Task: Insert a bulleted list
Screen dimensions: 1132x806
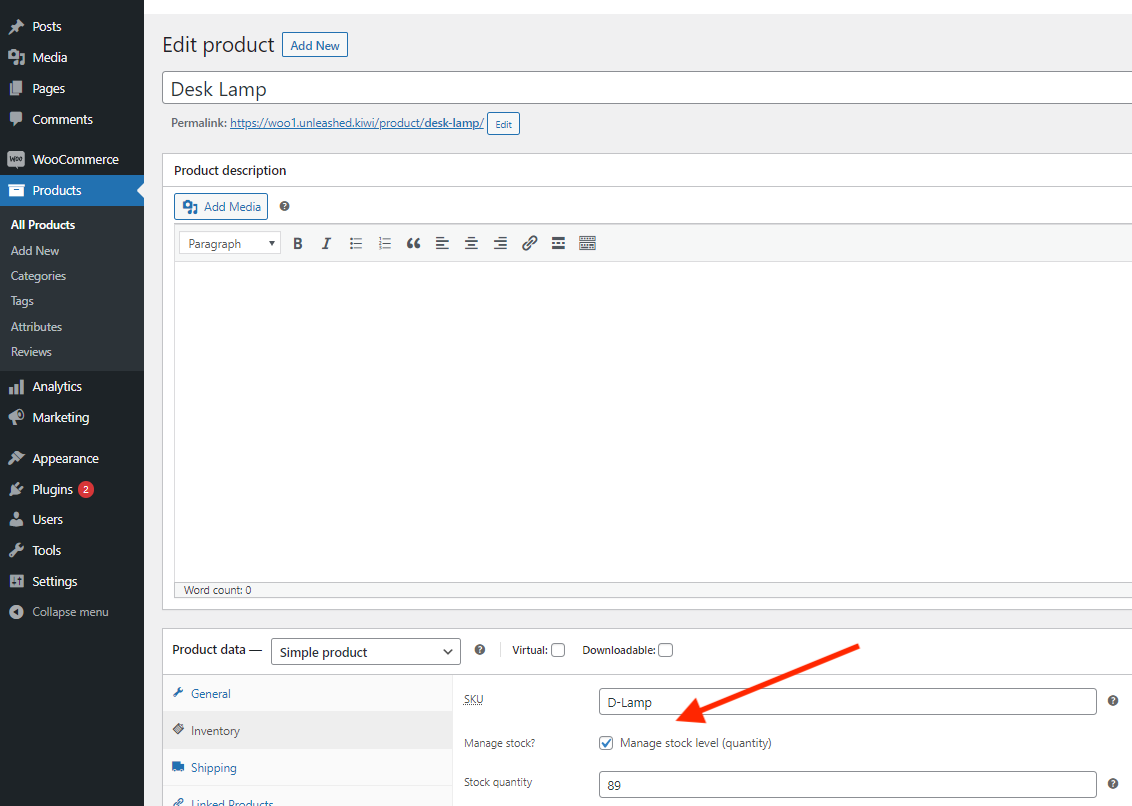Action: pos(356,243)
